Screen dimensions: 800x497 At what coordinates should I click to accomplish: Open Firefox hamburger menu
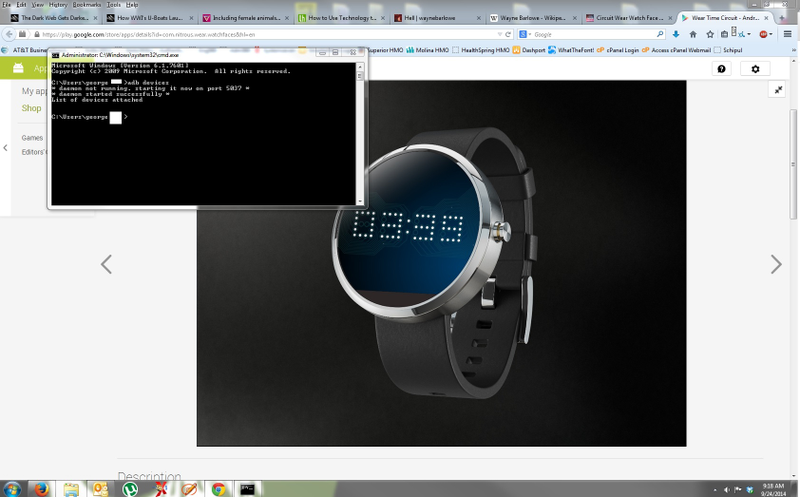(x=788, y=34)
